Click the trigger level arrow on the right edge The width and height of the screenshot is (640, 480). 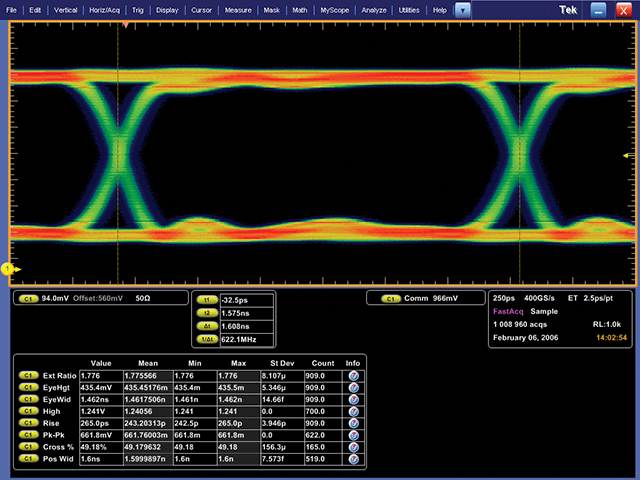(627, 156)
